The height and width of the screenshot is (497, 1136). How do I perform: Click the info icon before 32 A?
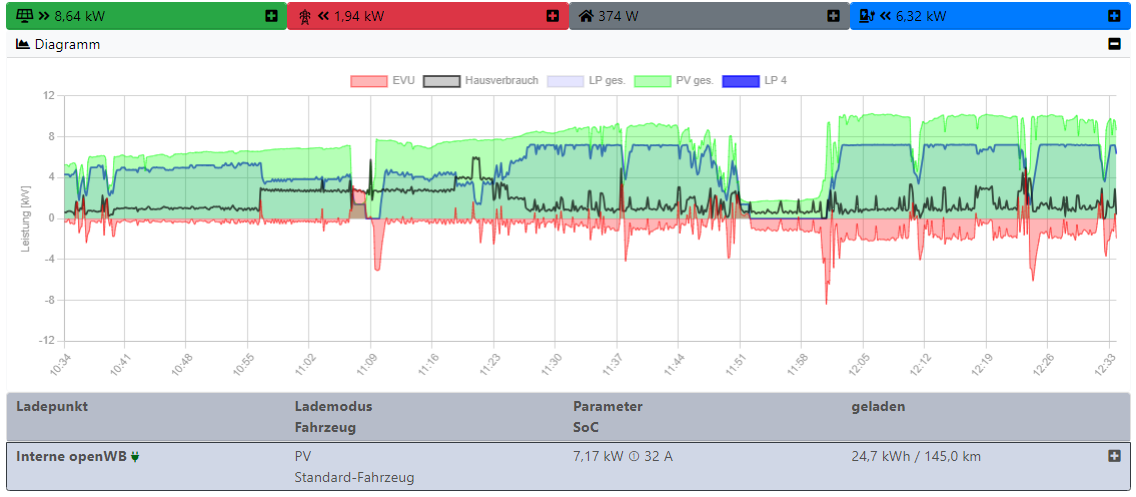tap(634, 457)
